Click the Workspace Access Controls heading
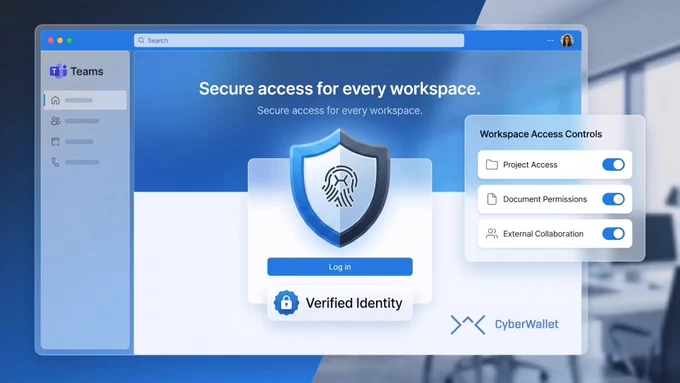 point(541,134)
